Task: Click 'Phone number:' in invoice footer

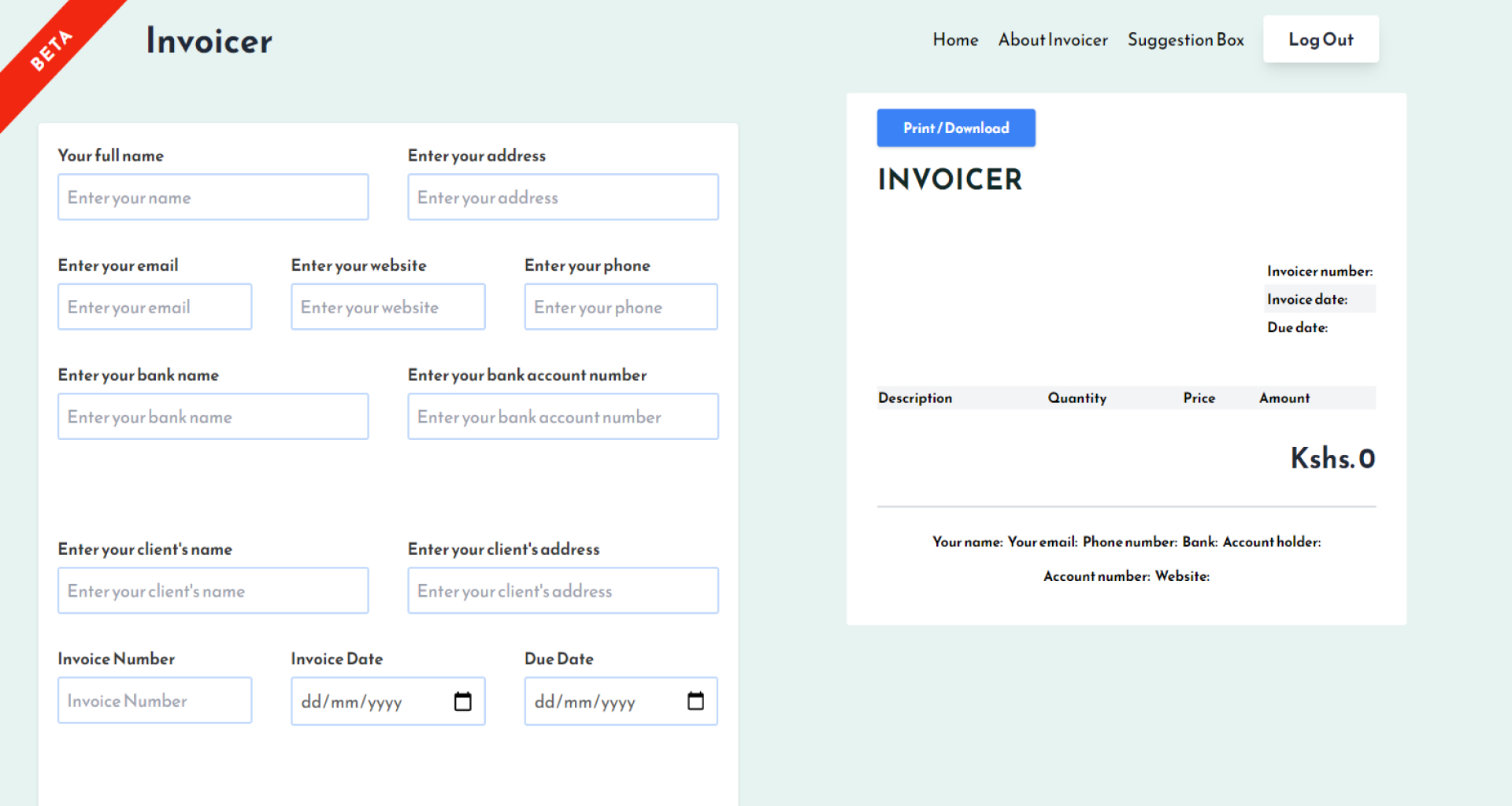Action: [1129, 542]
